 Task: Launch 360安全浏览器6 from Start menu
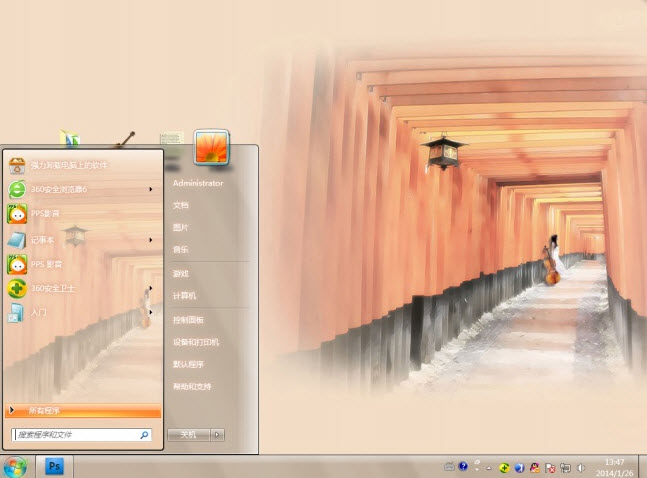click(83, 189)
